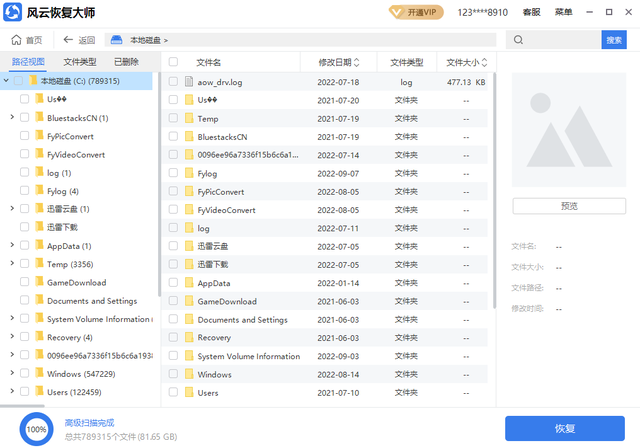Viewport: 640px width, 448px height.
Task: Click the 100% scan progress ring
Action: point(36,429)
